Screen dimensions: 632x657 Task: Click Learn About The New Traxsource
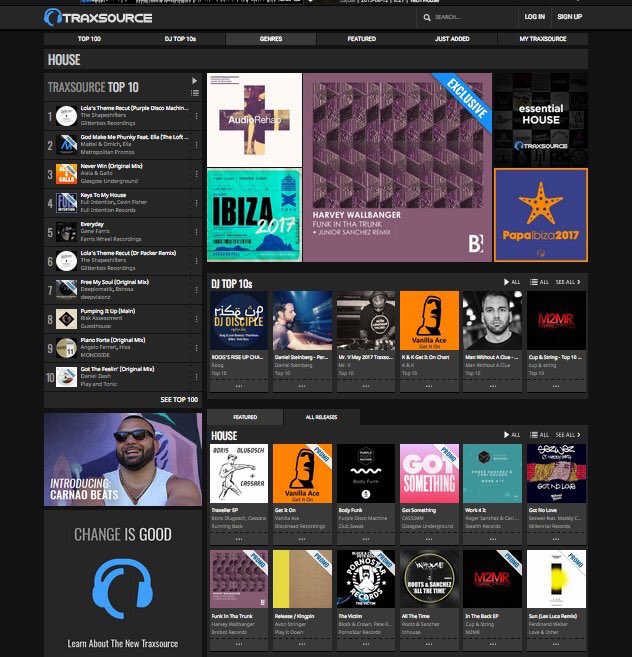coord(123,644)
